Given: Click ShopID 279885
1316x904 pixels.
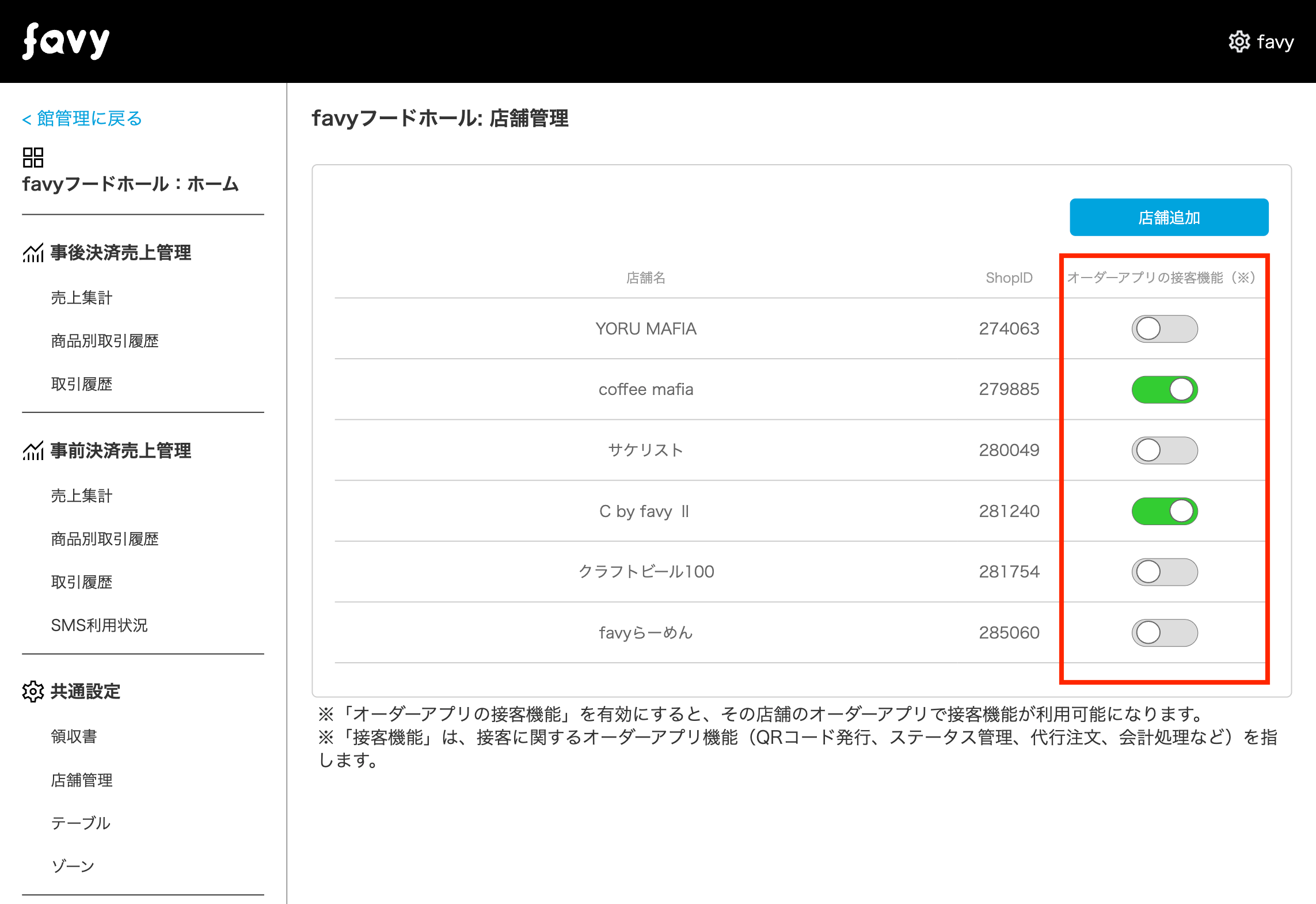Looking at the screenshot, I should tap(1009, 390).
